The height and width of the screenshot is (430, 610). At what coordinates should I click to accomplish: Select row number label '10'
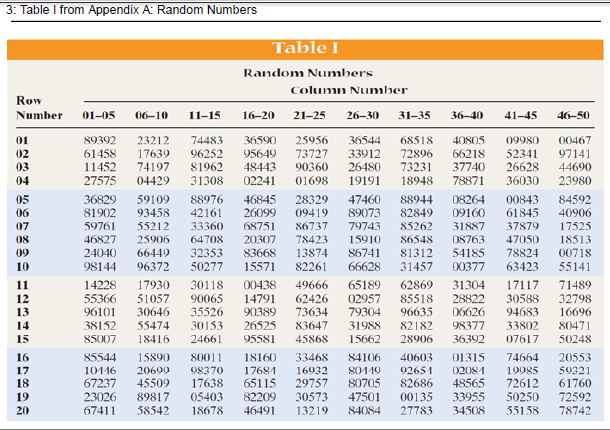click(23, 267)
